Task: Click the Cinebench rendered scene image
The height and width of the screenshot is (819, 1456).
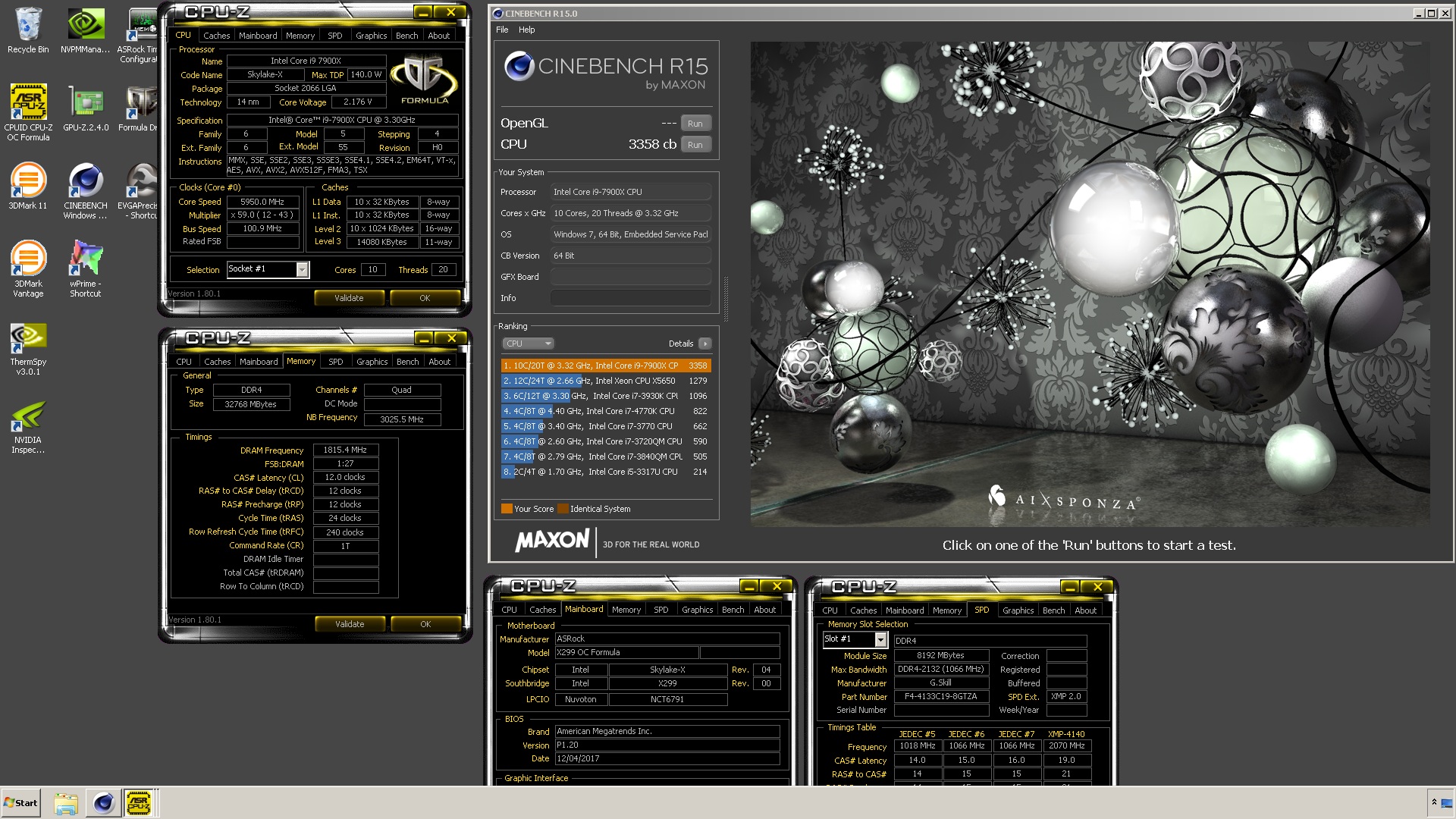Action: [x=1090, y=284]
